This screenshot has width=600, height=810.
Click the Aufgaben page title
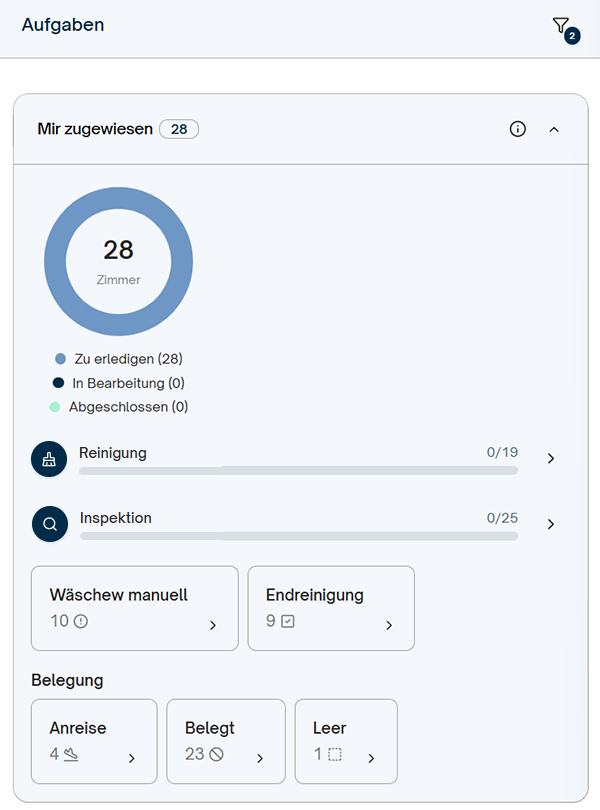63,25
